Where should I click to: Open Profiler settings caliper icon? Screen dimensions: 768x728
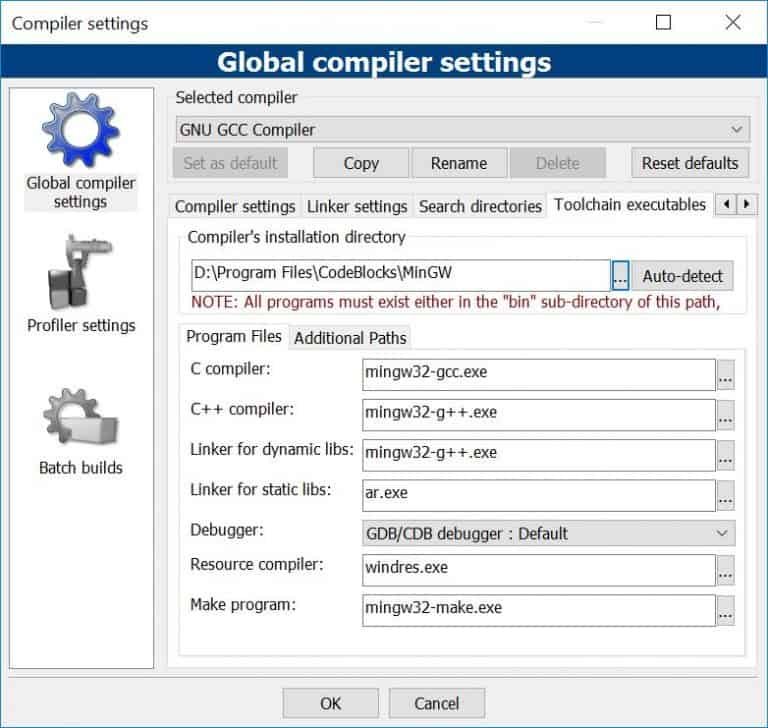click(x=80, y=272)
